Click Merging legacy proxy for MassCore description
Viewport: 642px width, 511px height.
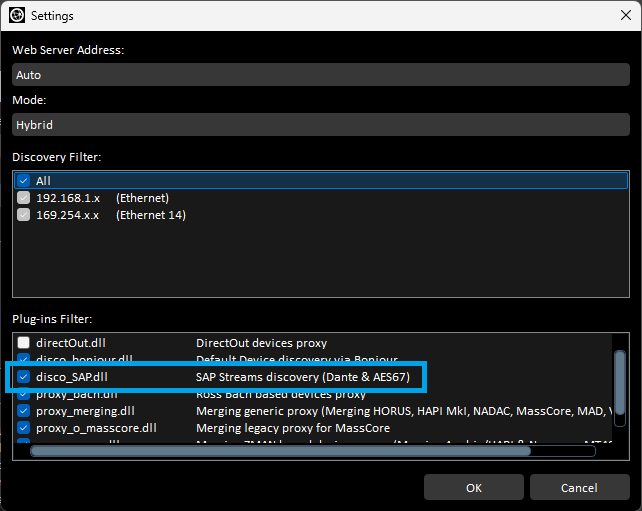(293, 428)
